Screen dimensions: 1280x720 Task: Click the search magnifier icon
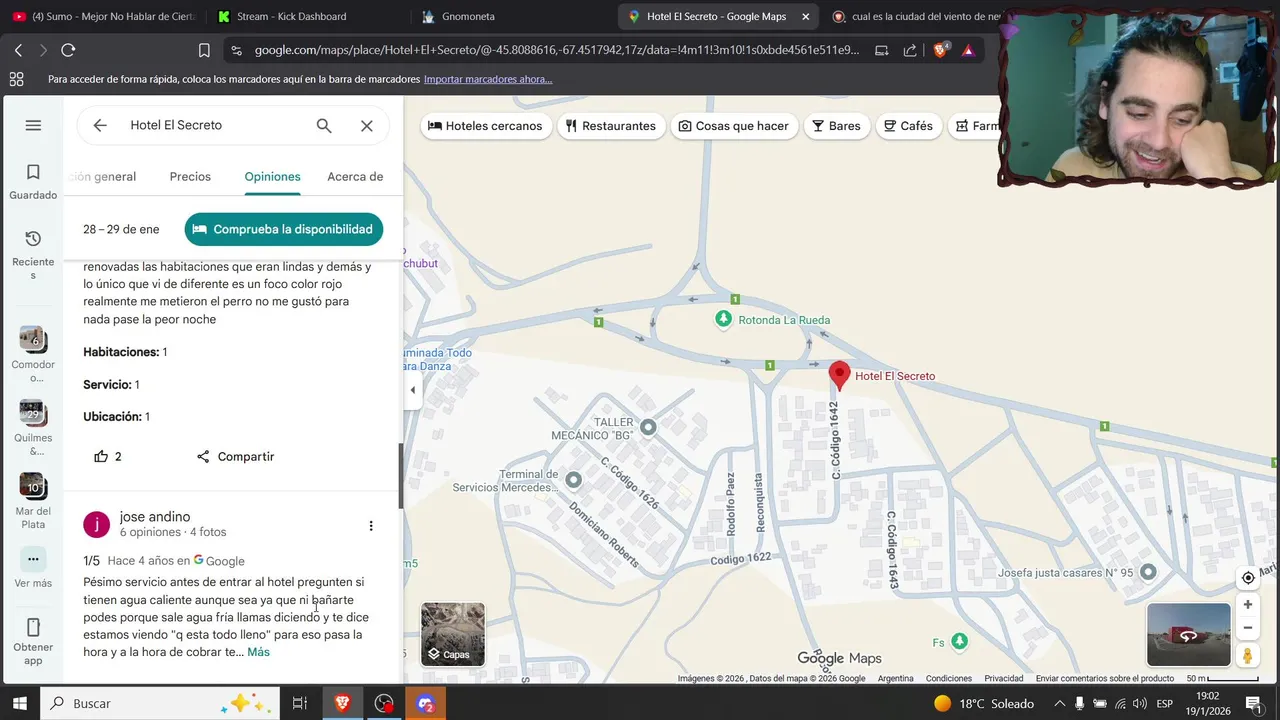click(x=324, y=125)
